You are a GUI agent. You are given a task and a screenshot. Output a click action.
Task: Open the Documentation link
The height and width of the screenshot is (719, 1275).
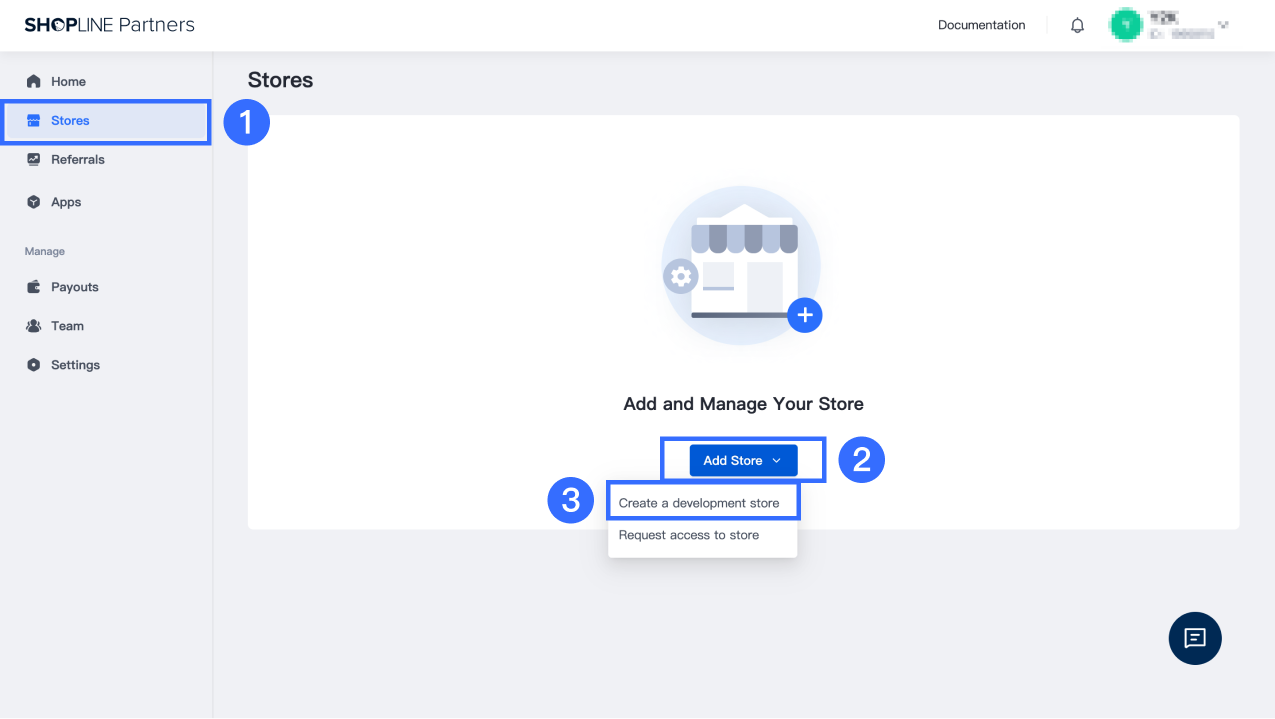coord(981,25)
